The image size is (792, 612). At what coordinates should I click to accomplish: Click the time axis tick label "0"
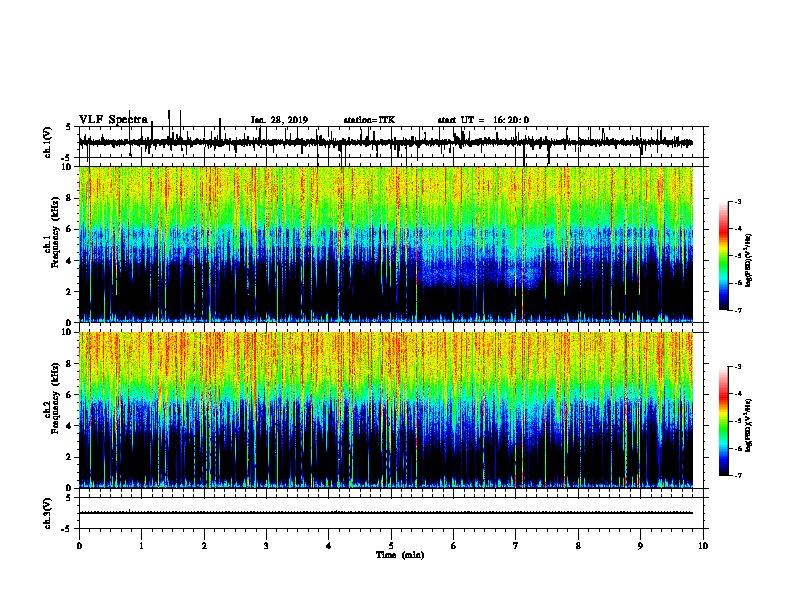(x=79, y=546)
